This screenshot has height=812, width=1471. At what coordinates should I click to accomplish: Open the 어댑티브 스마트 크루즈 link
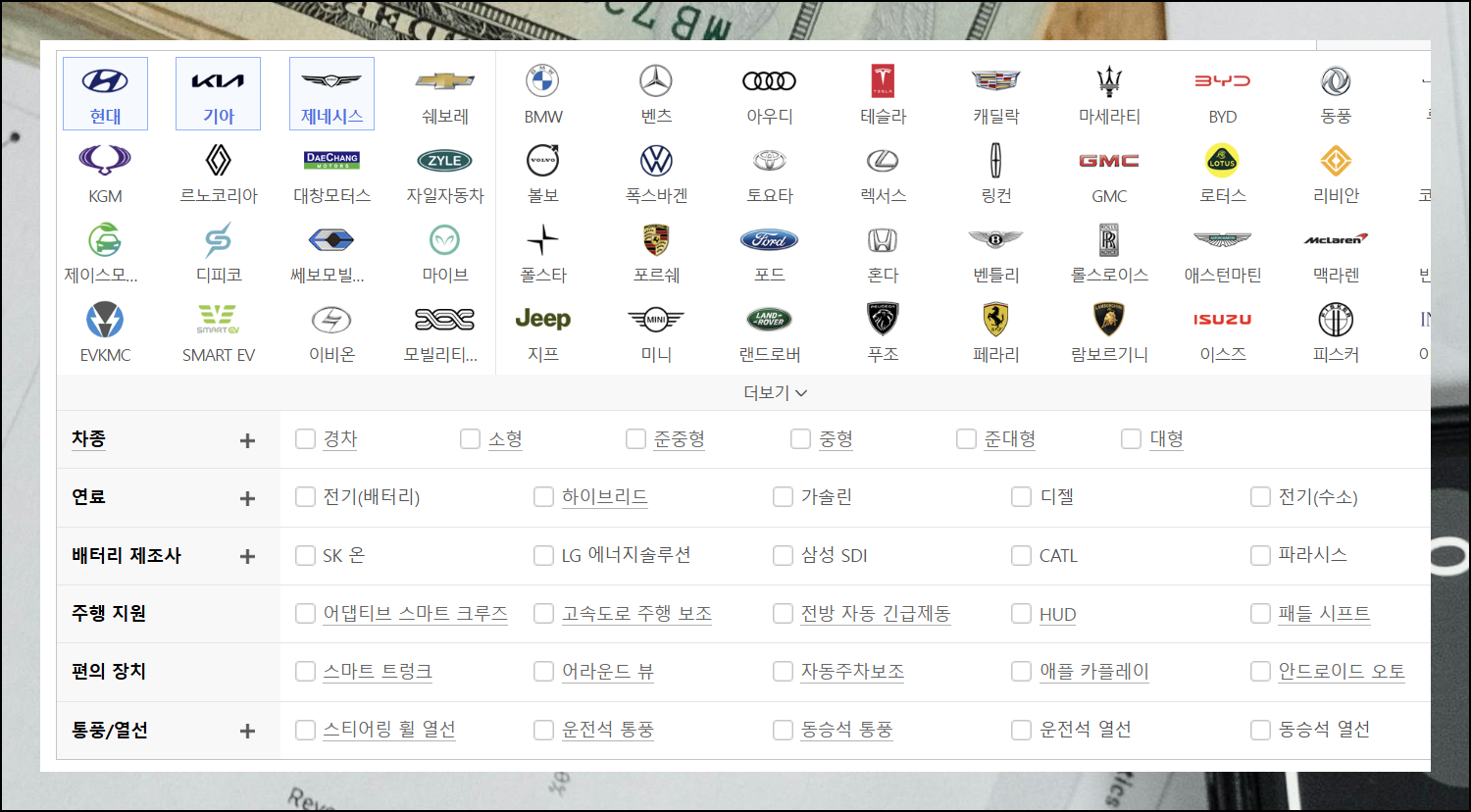point(415,614)
